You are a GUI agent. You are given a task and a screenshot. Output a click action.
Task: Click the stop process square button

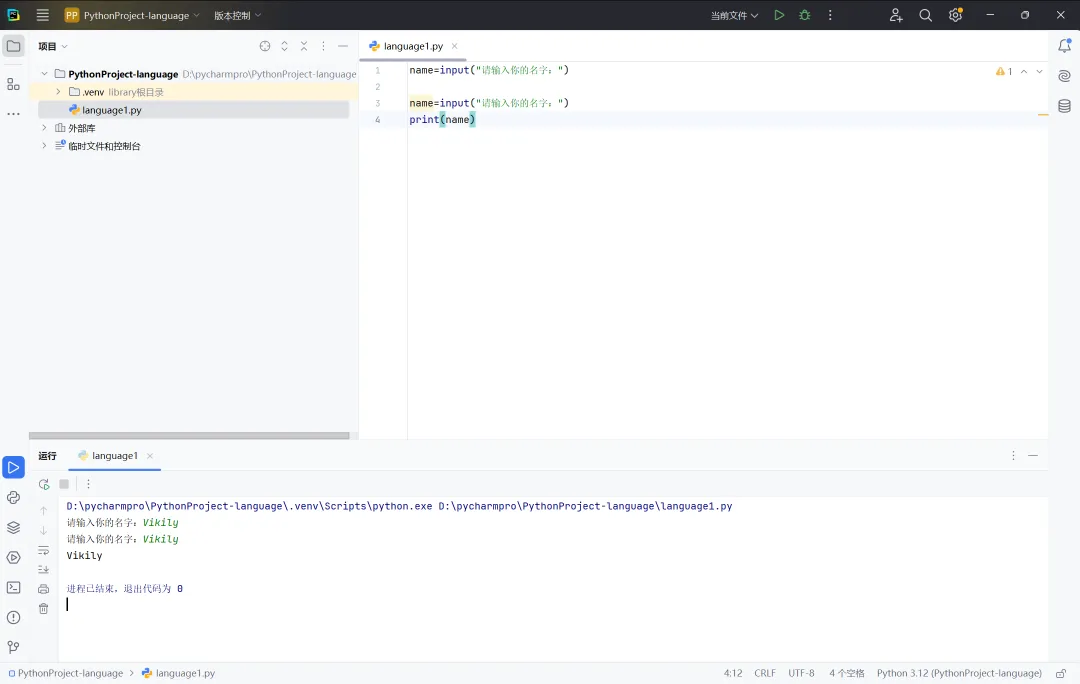coord(64,484)
